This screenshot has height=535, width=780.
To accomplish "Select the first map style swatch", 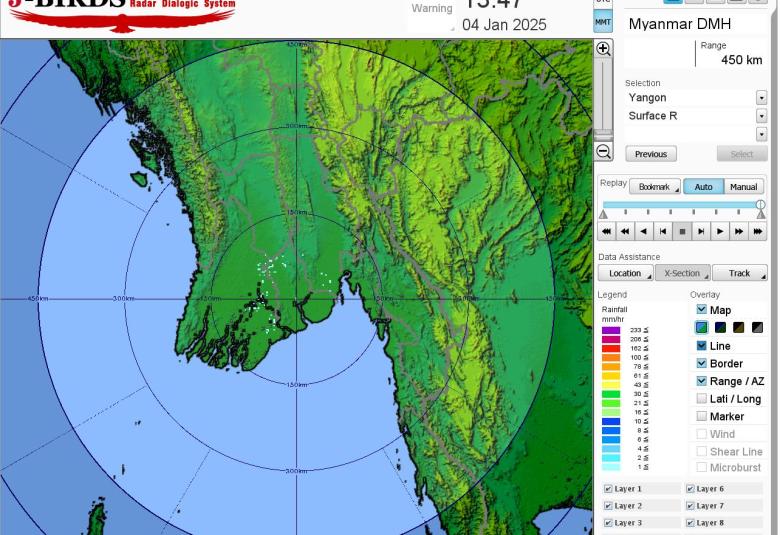I will pos(702,328).
